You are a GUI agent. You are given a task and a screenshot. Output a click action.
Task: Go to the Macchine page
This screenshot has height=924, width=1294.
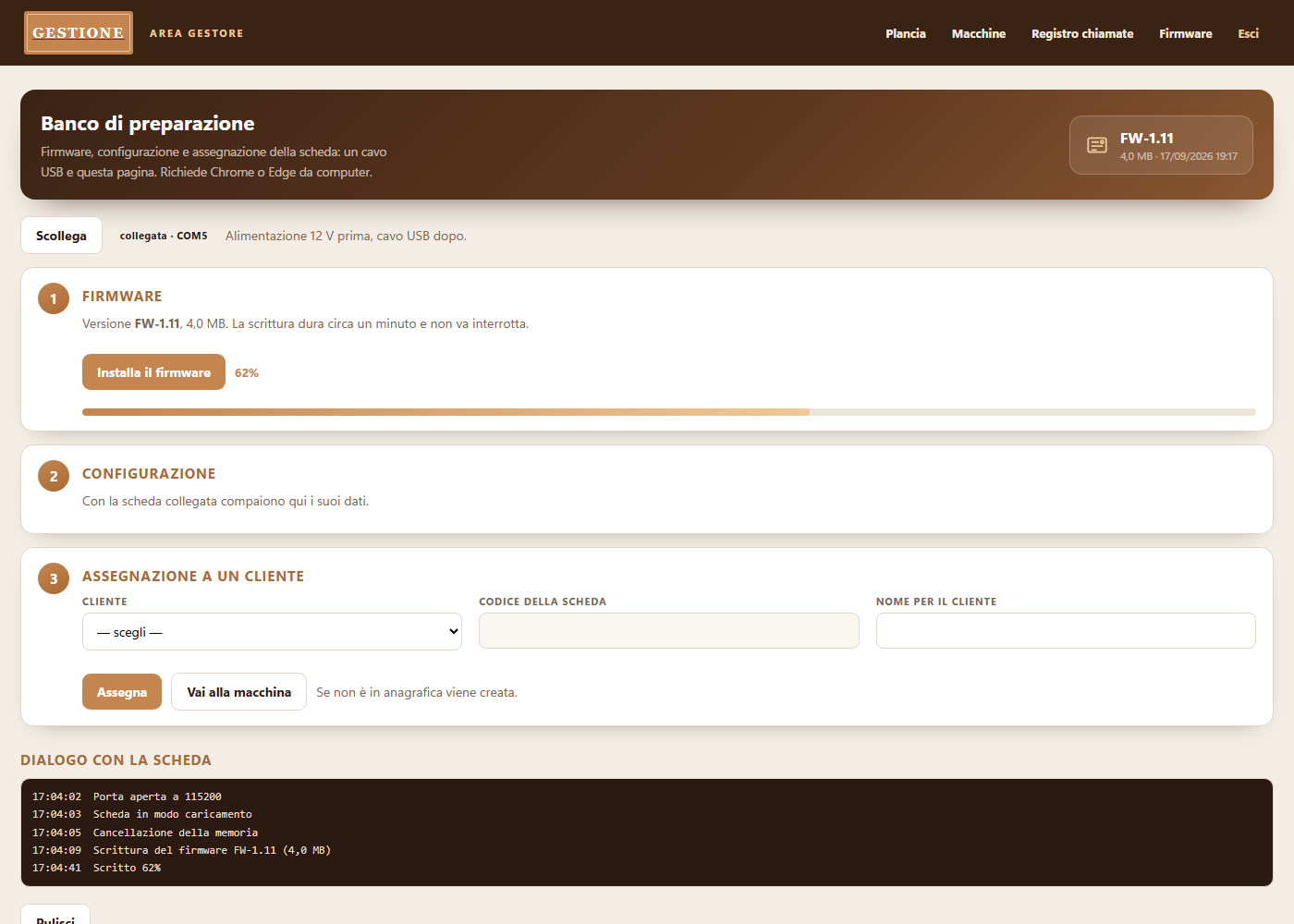979,33
